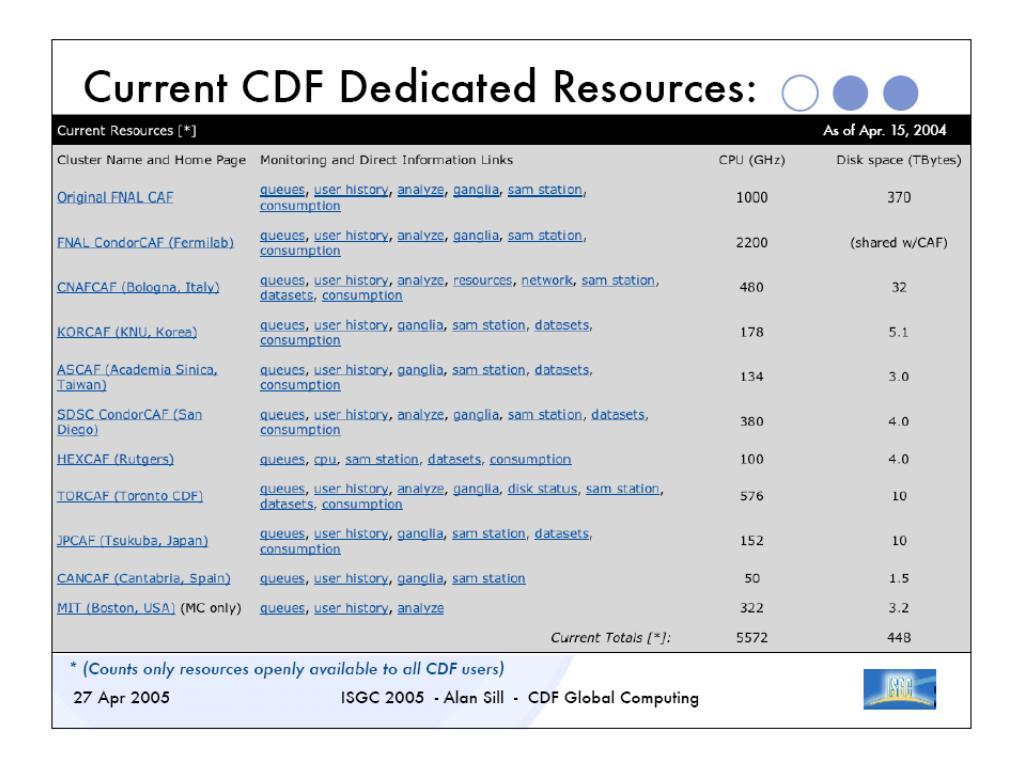Click analyze link in MIT row
1024x768 pixels.
[421, 609]
